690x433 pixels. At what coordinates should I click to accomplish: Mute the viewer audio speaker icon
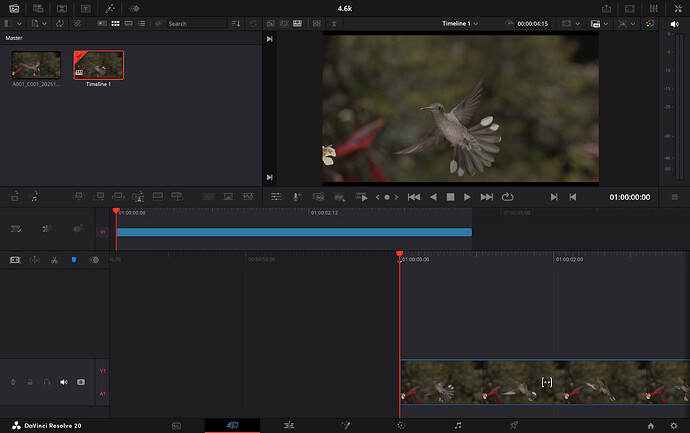674,24
